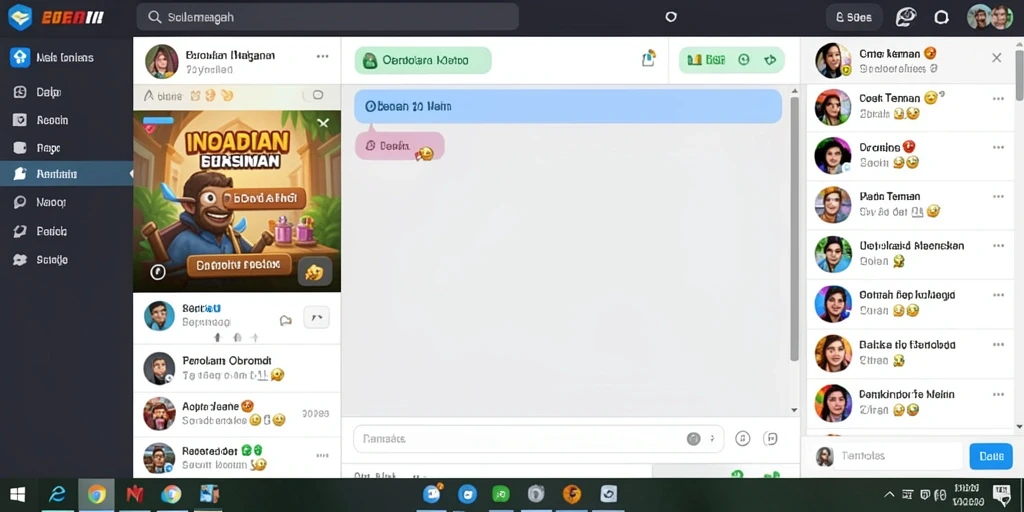Open Perolam Obromdt conversation
The width and height of the screenshot is (1024, 512).
(x=236, y=368)
